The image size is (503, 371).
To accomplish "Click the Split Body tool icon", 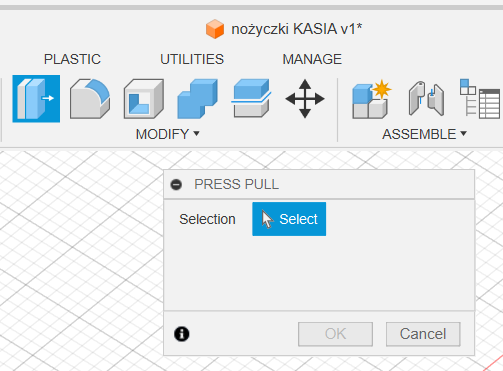I will coord(251,98).
